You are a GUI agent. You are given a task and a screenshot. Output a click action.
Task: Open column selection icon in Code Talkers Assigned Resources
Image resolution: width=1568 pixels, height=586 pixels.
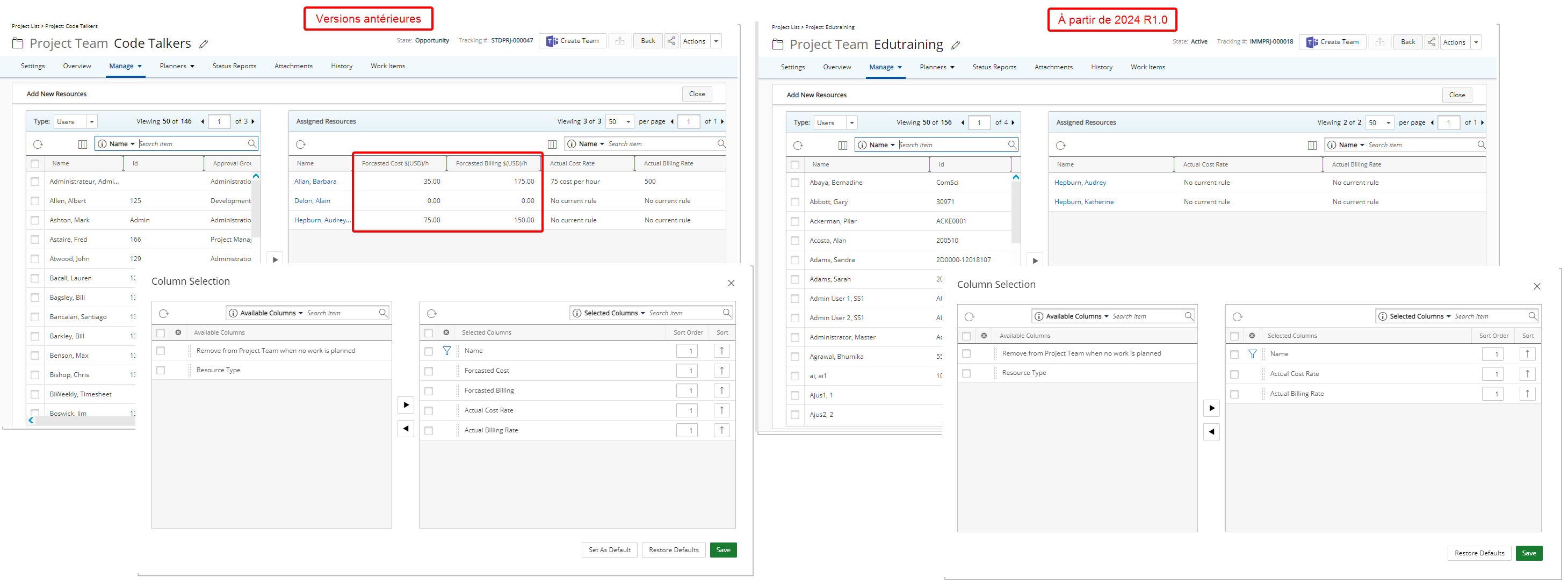(x=552, y=144)
